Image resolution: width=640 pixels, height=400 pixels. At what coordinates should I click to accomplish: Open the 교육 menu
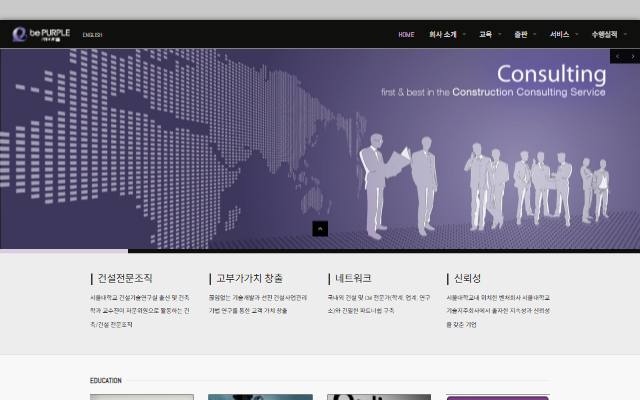[485, 34]
